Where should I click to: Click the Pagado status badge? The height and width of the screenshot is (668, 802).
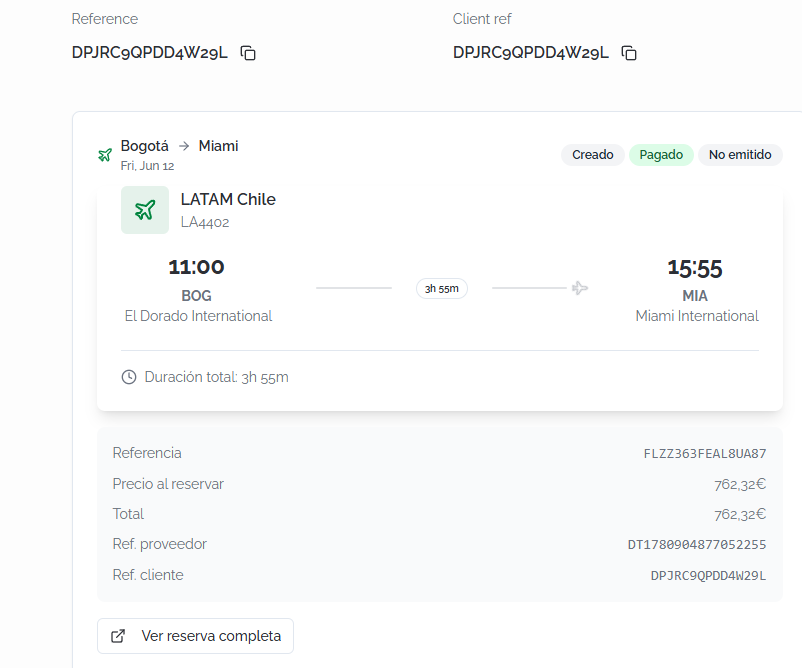point(661,154)
